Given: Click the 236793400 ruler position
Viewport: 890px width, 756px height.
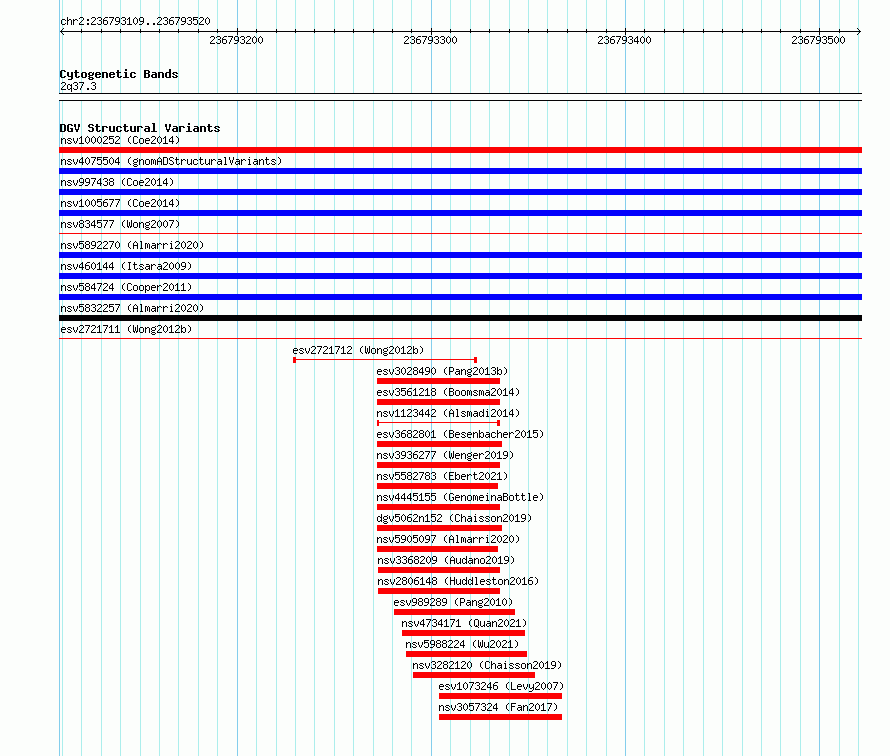Looking at the screenshot, I should click(x=624, y=40).
